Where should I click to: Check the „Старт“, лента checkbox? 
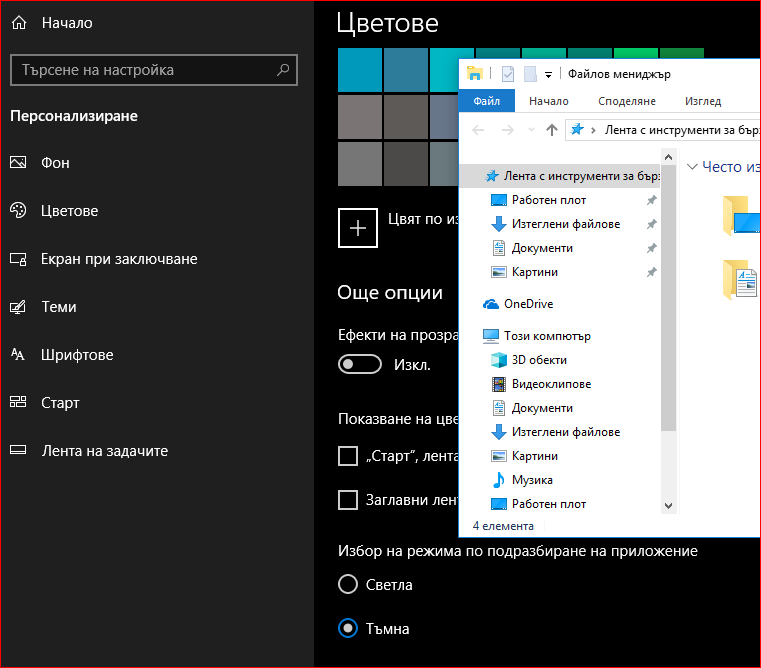(x=348, y=456)
